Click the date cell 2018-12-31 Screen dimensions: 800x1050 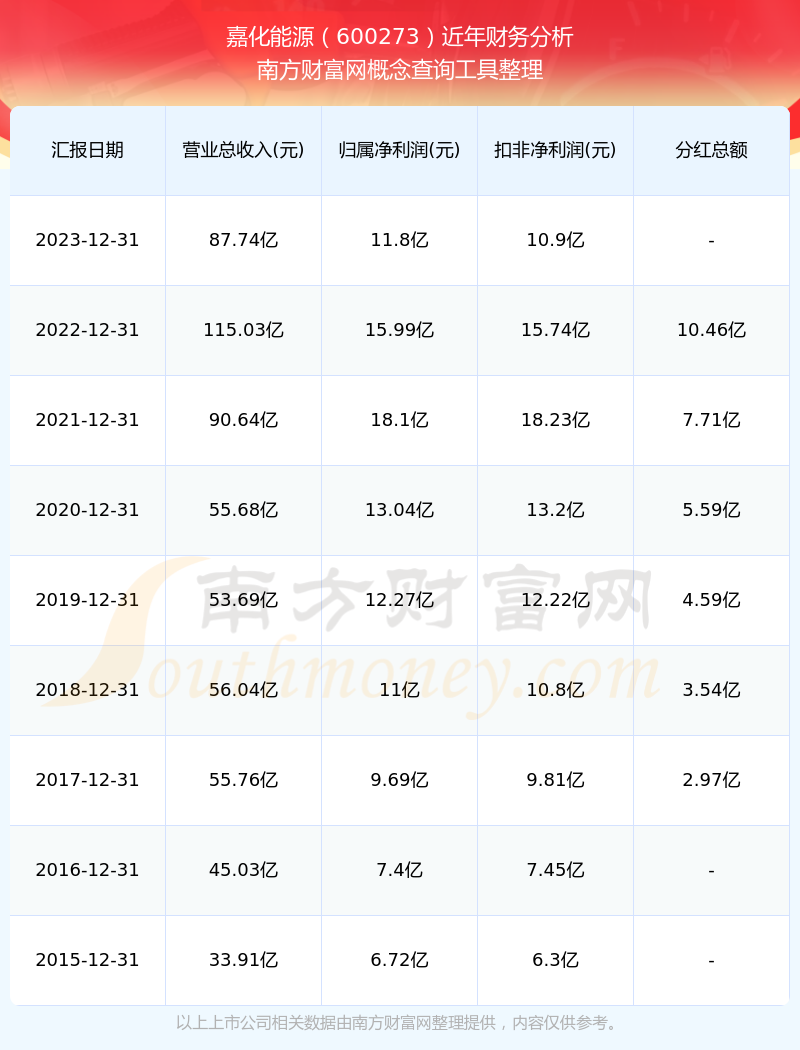click(88, 690)
